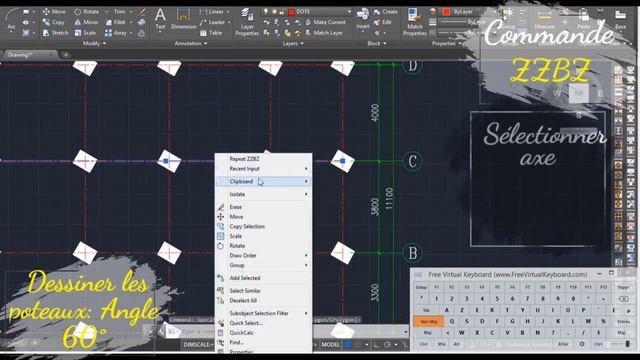Open the Isolate submenu
Viewport: 640px width, 360px height.
coord(264,194)
